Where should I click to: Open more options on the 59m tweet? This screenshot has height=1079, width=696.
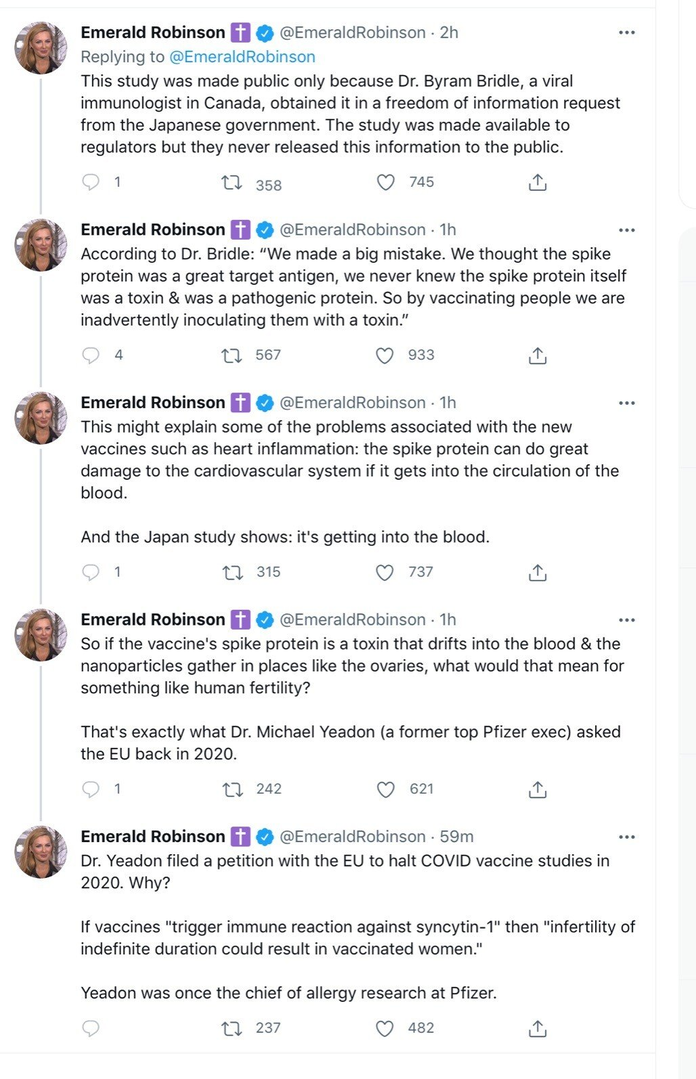627,836
